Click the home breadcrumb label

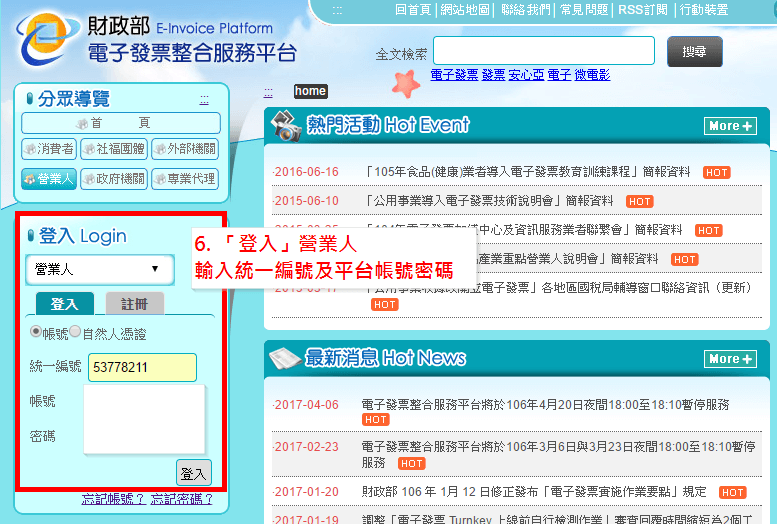(310, 91)
